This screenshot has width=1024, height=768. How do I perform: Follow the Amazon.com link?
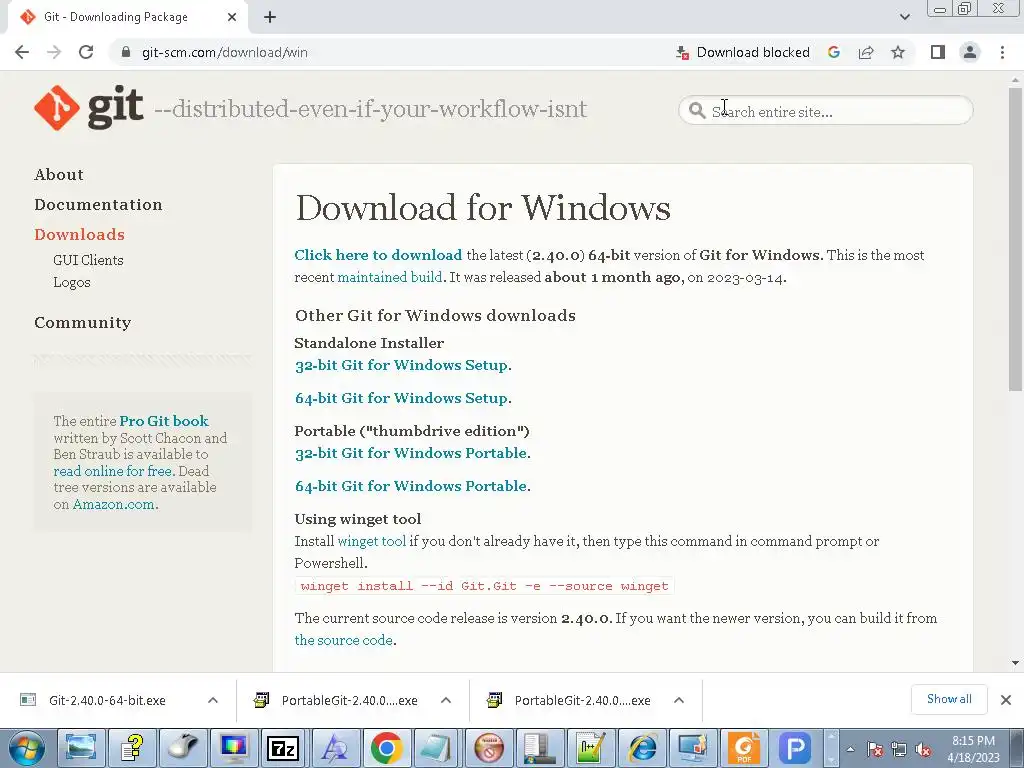(114, 504)
